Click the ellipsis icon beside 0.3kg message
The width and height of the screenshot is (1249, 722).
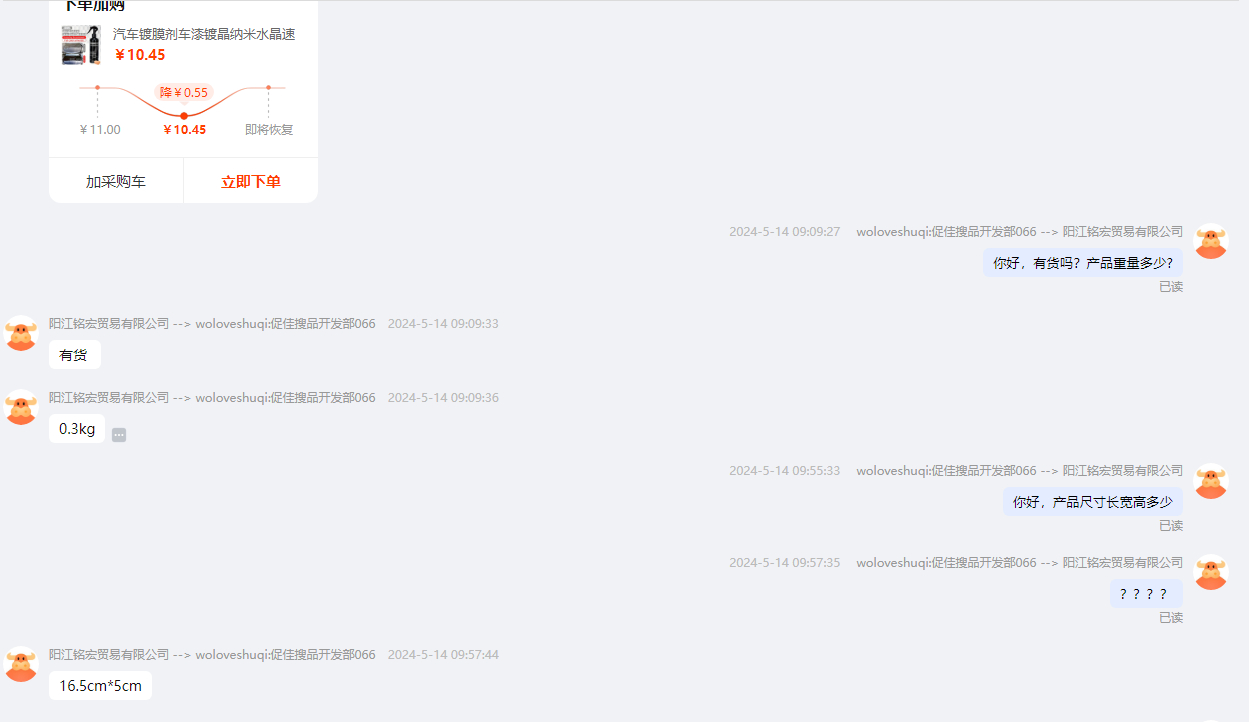[119, 435]
